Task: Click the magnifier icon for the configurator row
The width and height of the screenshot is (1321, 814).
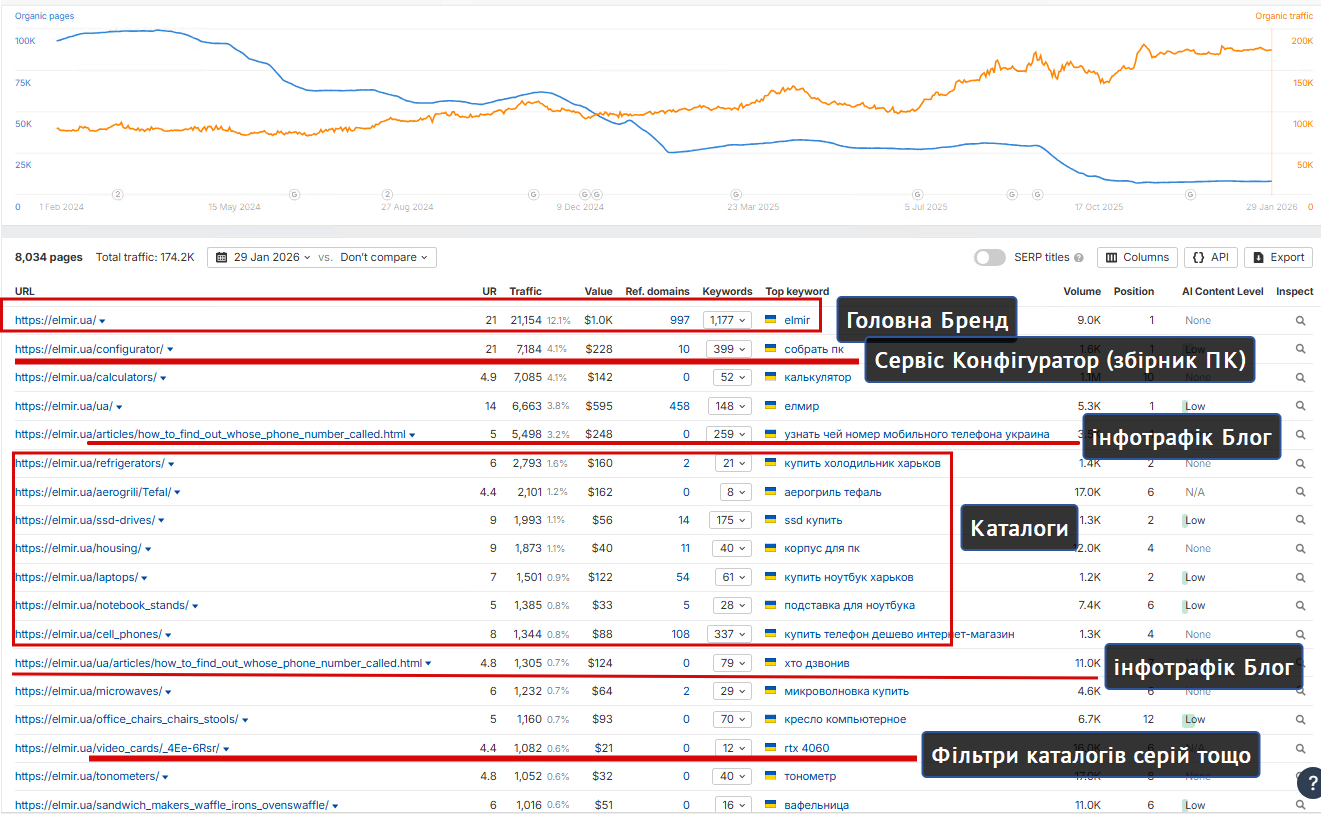Action: coord(1300,349)
